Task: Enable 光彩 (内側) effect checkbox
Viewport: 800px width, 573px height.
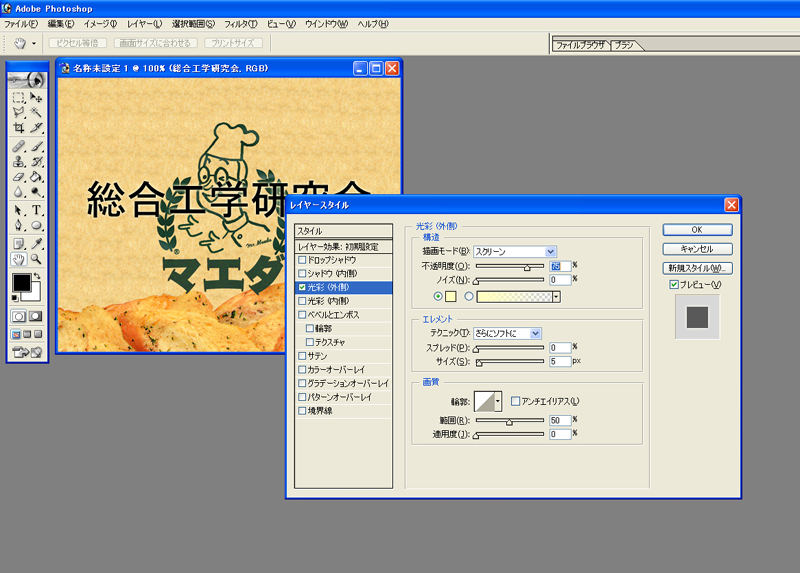Action: point(302,301)
